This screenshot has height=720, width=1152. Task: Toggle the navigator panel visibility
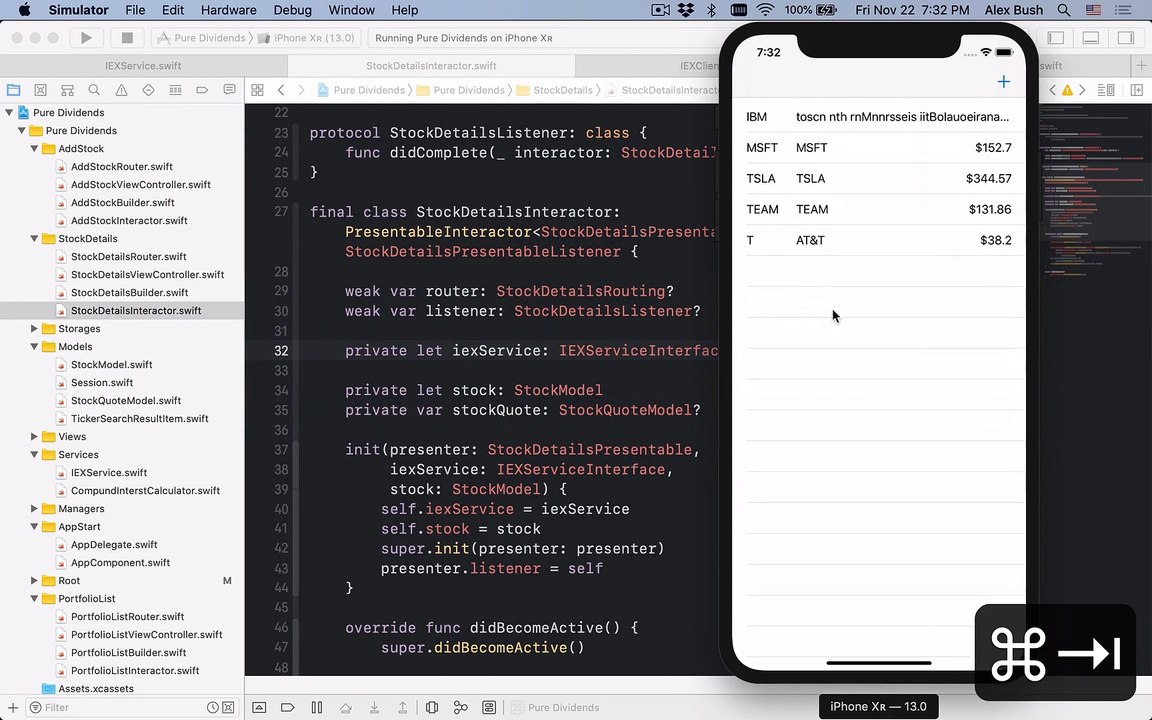pyautogui.click(x=1056, y=37)
